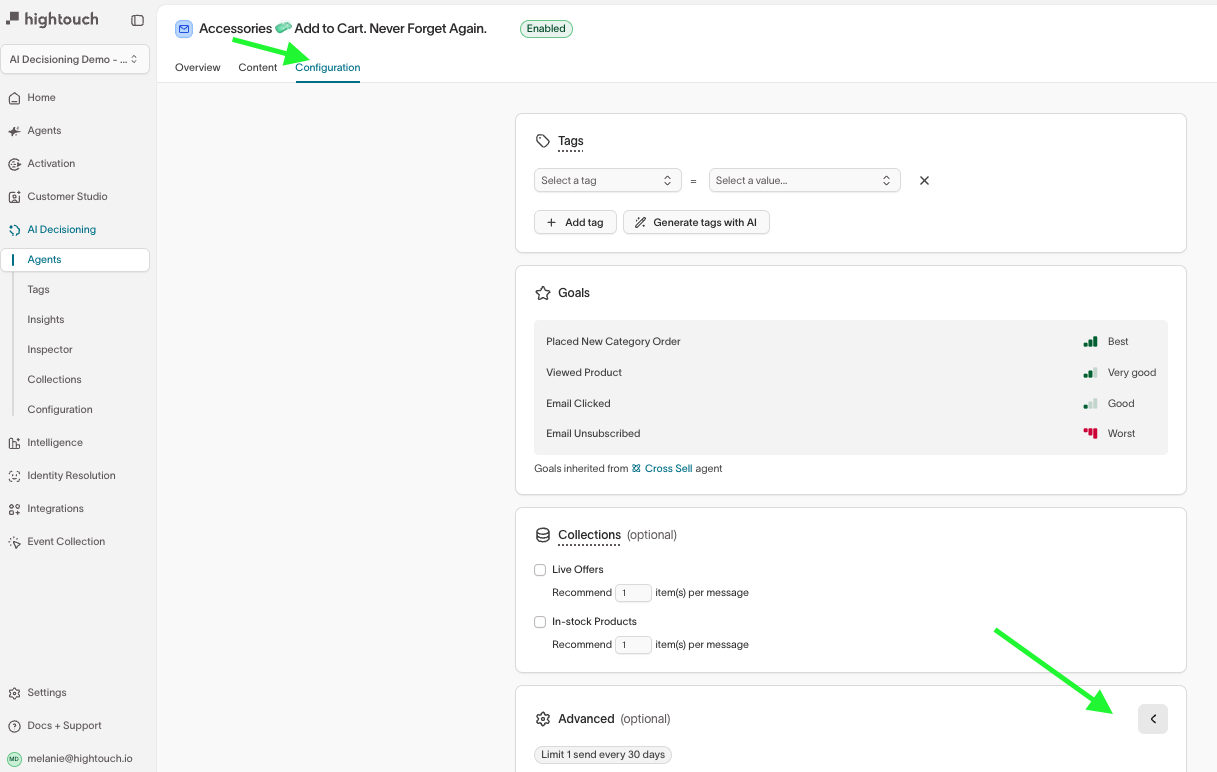
Task: Enable the Live Offers collection
Action: tap(540, 569)
